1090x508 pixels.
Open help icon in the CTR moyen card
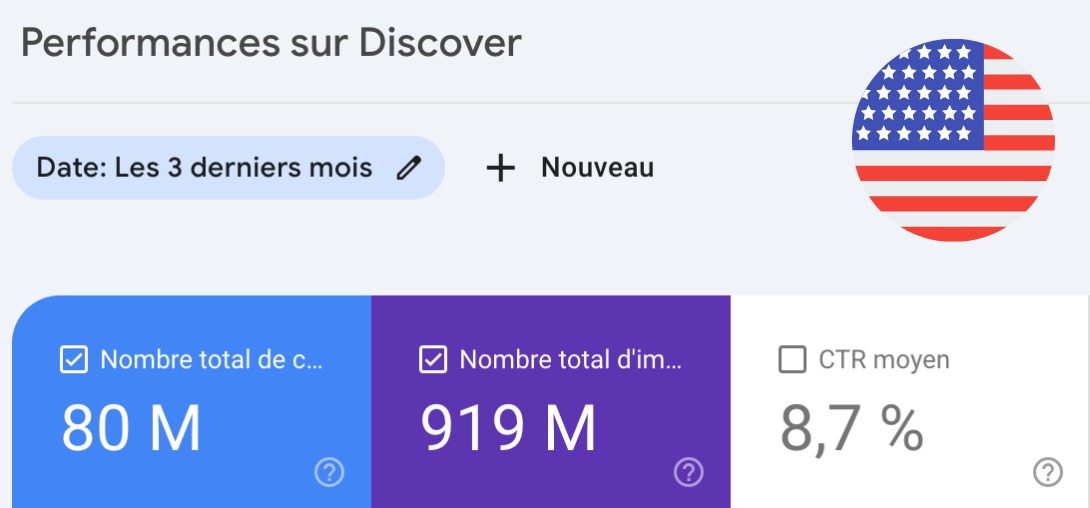click(x=1047, y=472)
